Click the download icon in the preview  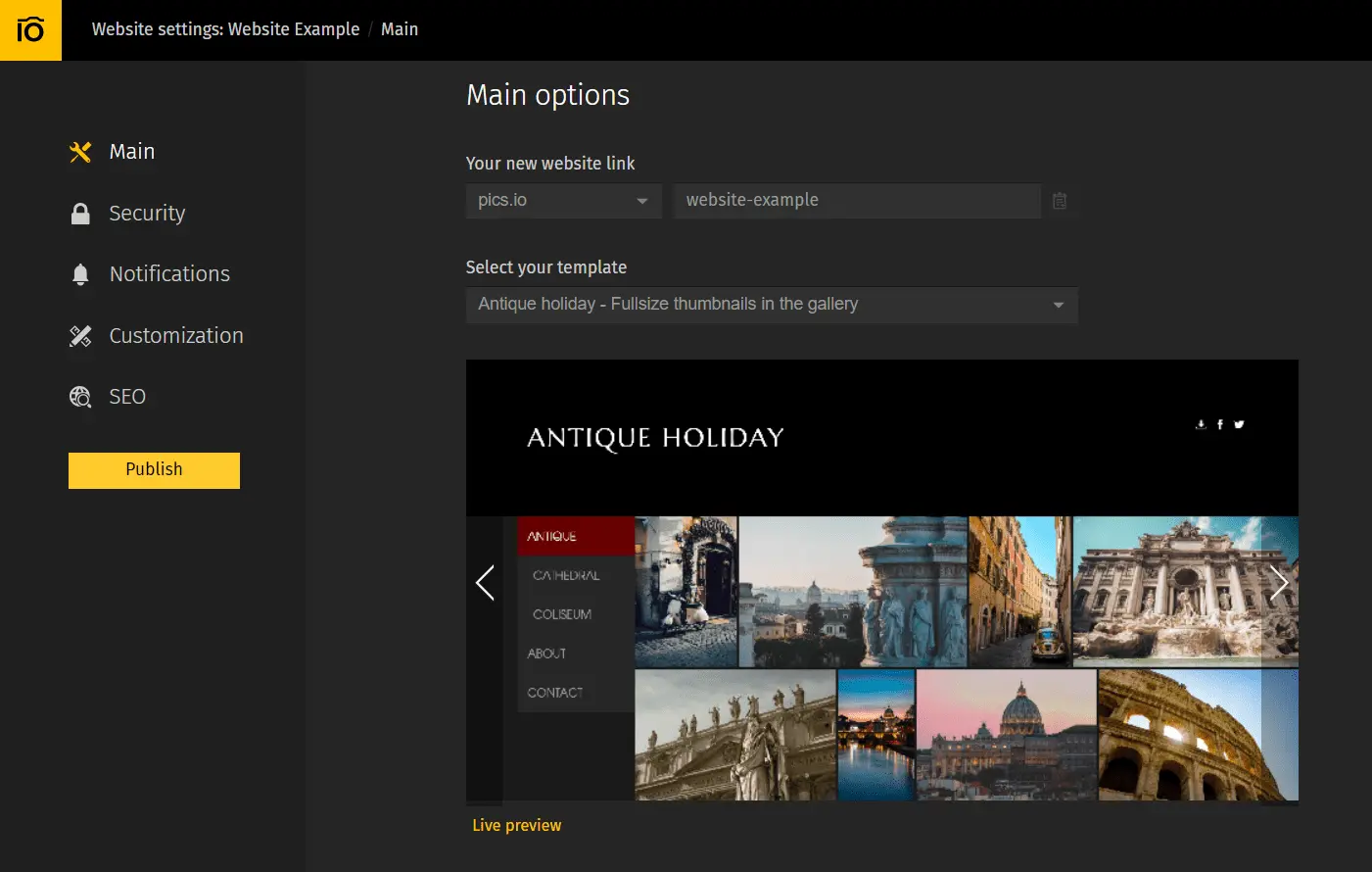(1201, 424)
